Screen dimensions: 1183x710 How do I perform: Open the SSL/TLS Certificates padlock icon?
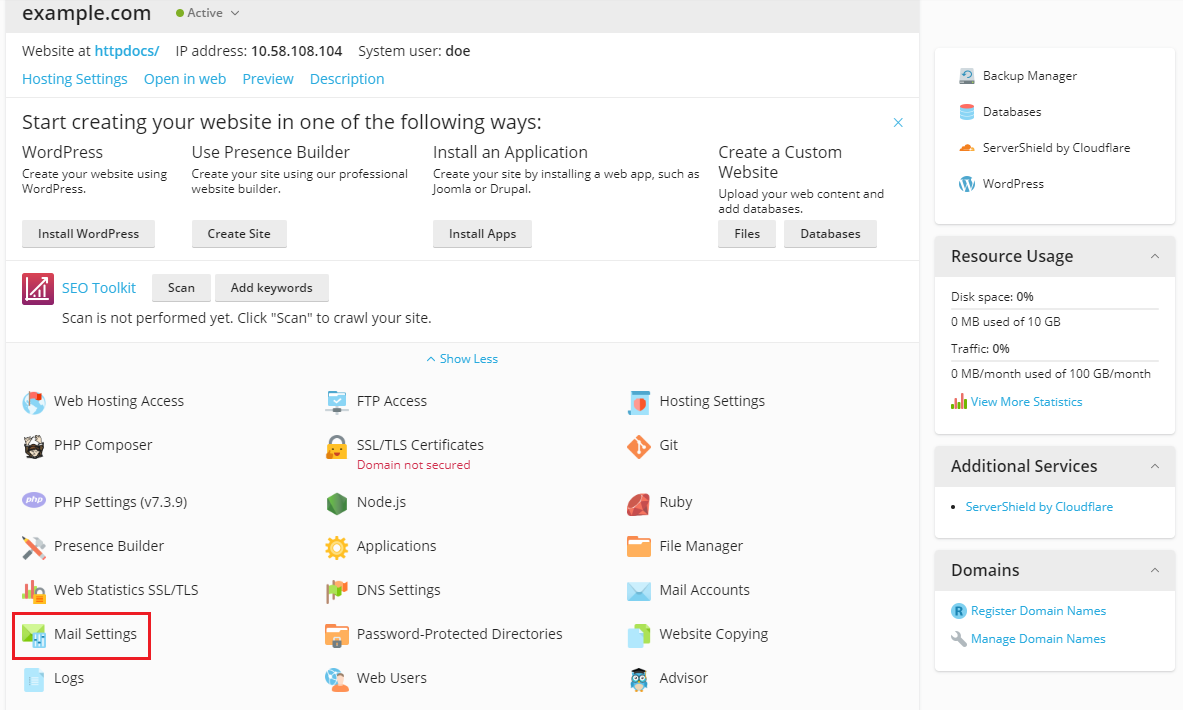[x=336, y=447]
